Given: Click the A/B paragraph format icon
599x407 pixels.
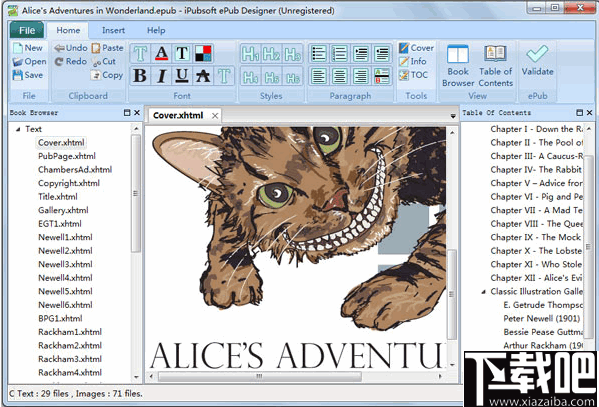Looking at the screenshot, I should click(382, 76).
